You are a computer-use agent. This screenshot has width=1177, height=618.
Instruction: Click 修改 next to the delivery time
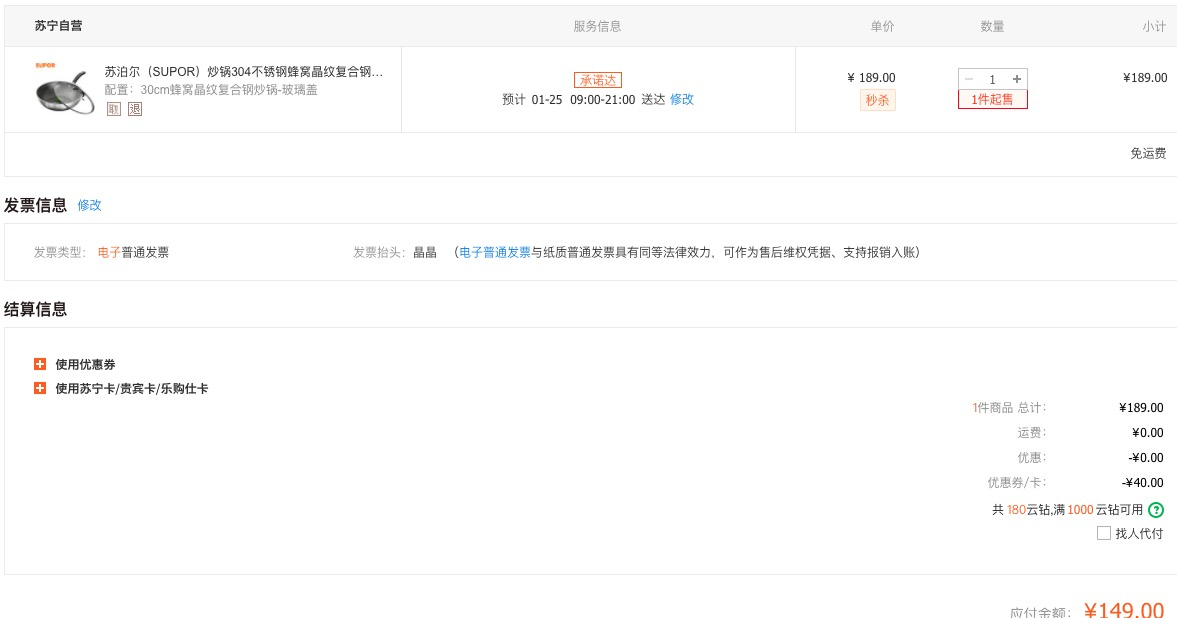(x=682, y=99)
